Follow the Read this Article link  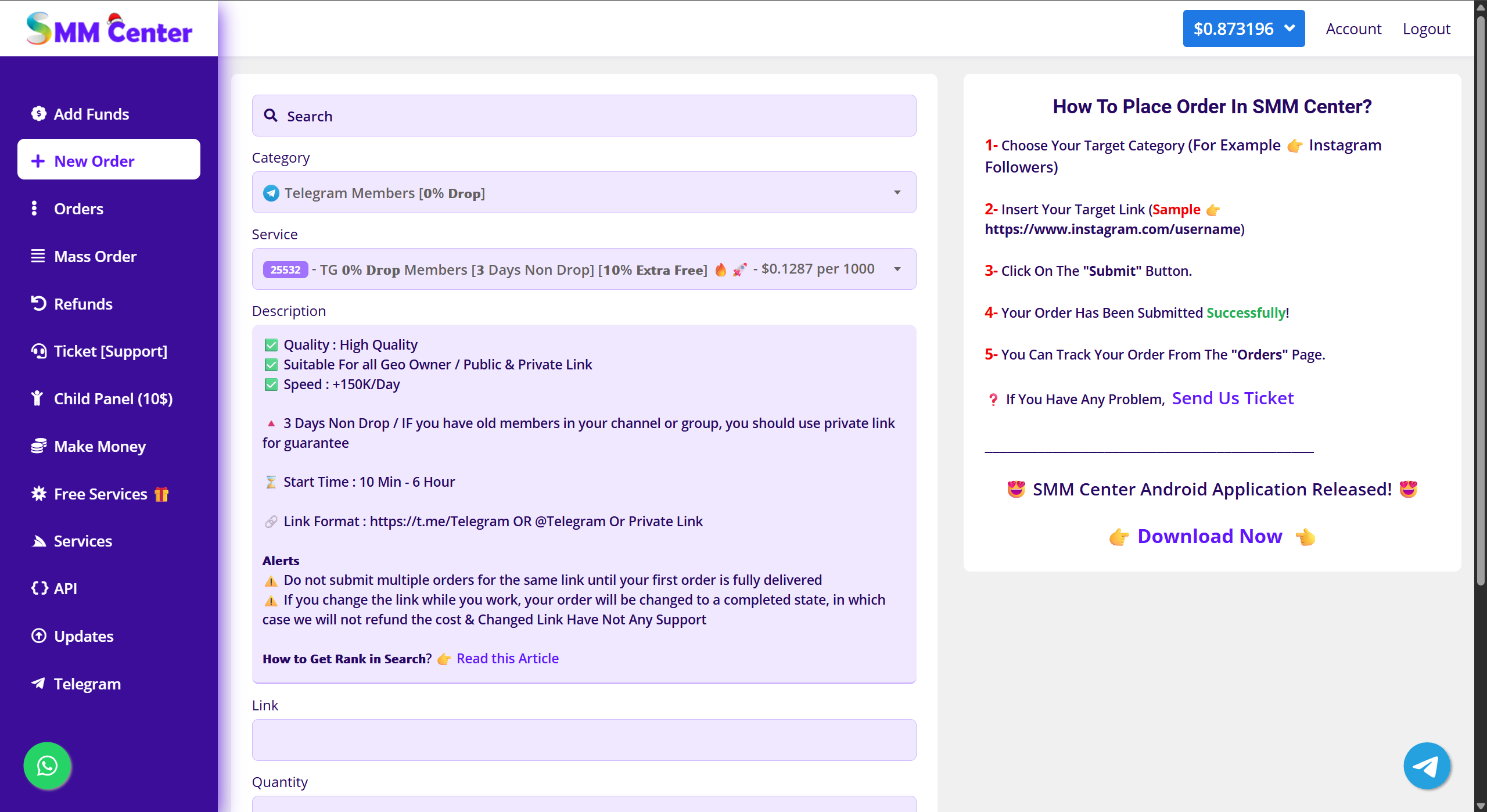point(507,658)
